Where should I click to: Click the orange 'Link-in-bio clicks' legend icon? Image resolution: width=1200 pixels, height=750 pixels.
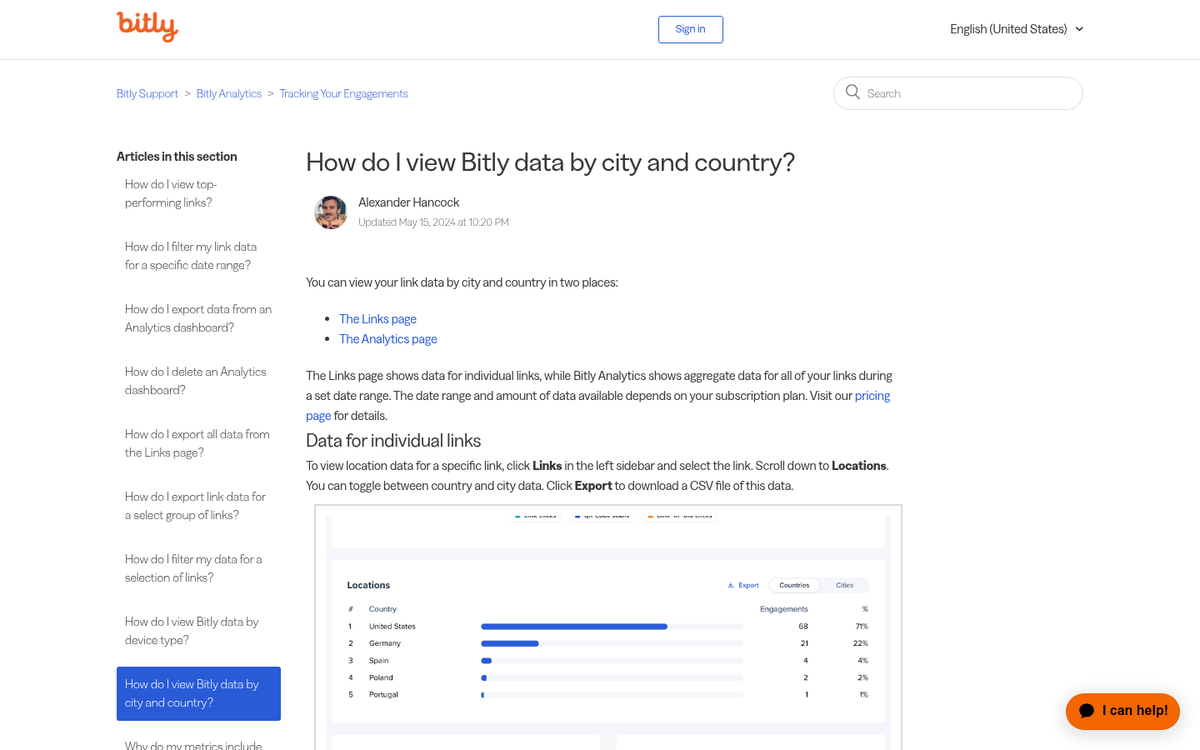click(x=650, y=516)
